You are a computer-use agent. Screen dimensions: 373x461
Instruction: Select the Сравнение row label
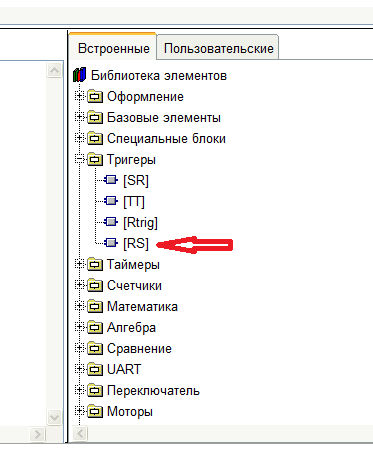139,349
